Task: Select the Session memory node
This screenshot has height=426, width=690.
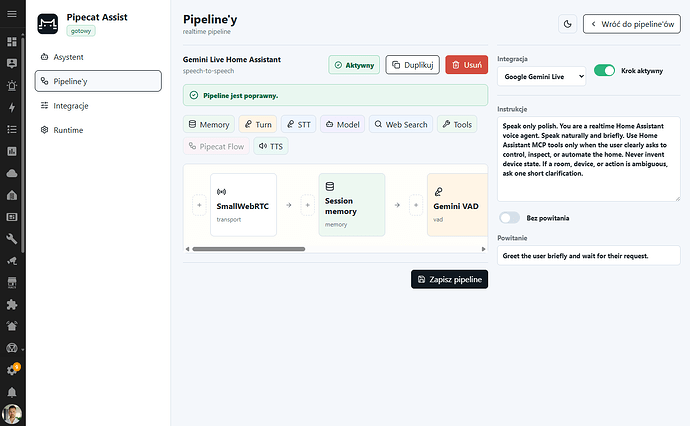Action: point(352,205)
